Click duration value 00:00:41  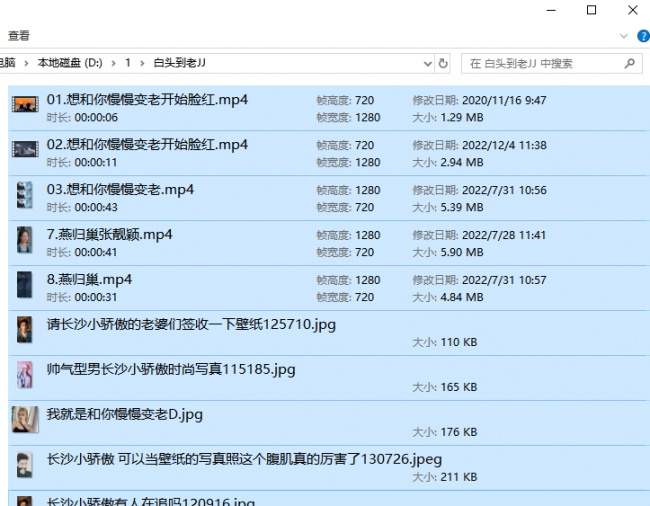click(96, 252)
